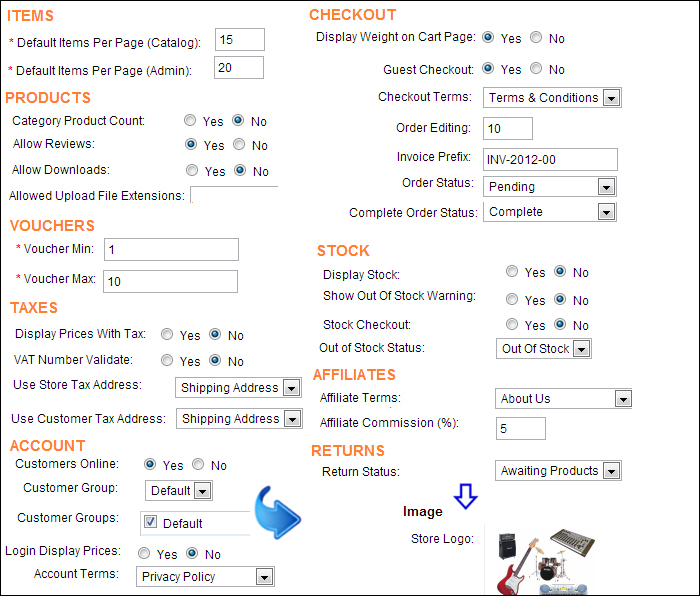Select Yes for Display Prices With Tax
700x596 pixels.
[167, 336]
